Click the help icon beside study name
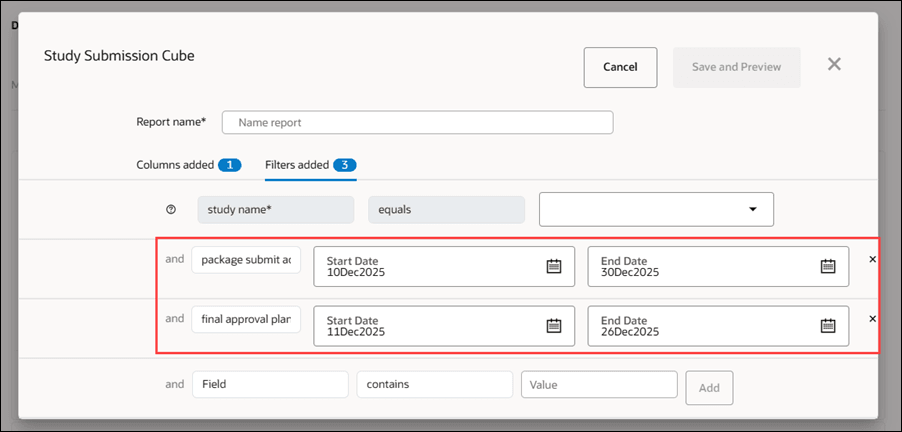902x432 pixels. pos(170,210)
